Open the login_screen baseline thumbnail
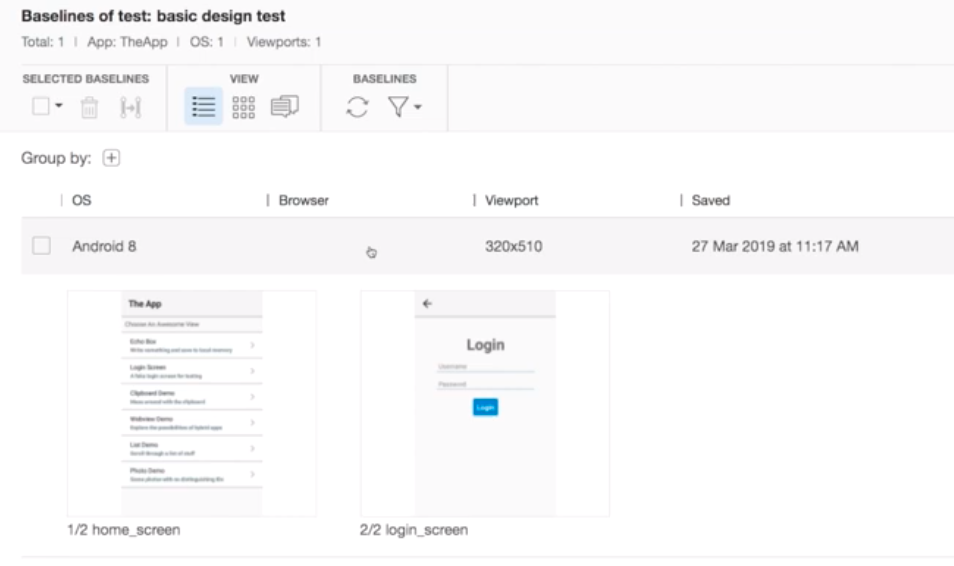This screenshot has height=566, width=954. point(485,403)
